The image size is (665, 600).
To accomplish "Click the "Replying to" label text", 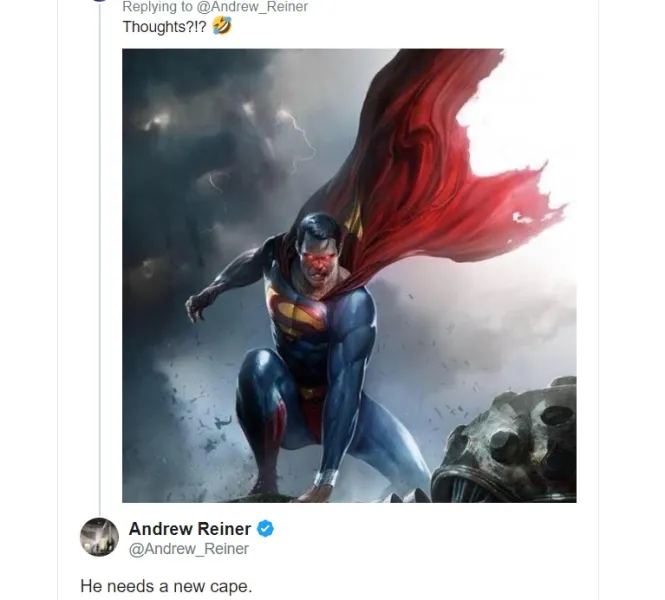I will pyautogui.click(x=158, y=7).
